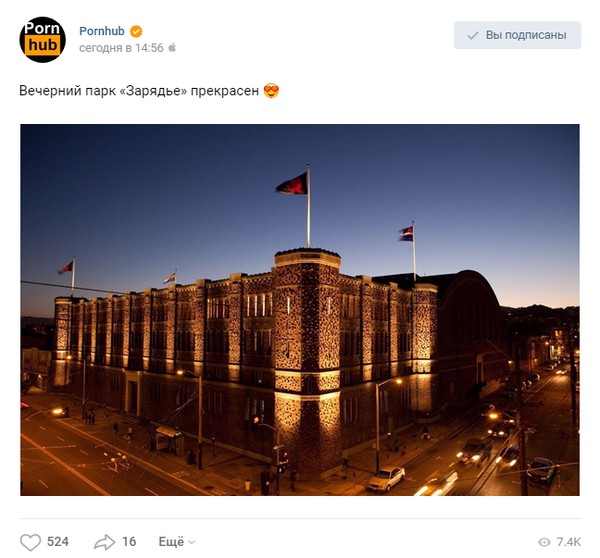
Task: Click the checkmark inside the subscribed button
Action: pyautogui.click(x=473, y=36)
